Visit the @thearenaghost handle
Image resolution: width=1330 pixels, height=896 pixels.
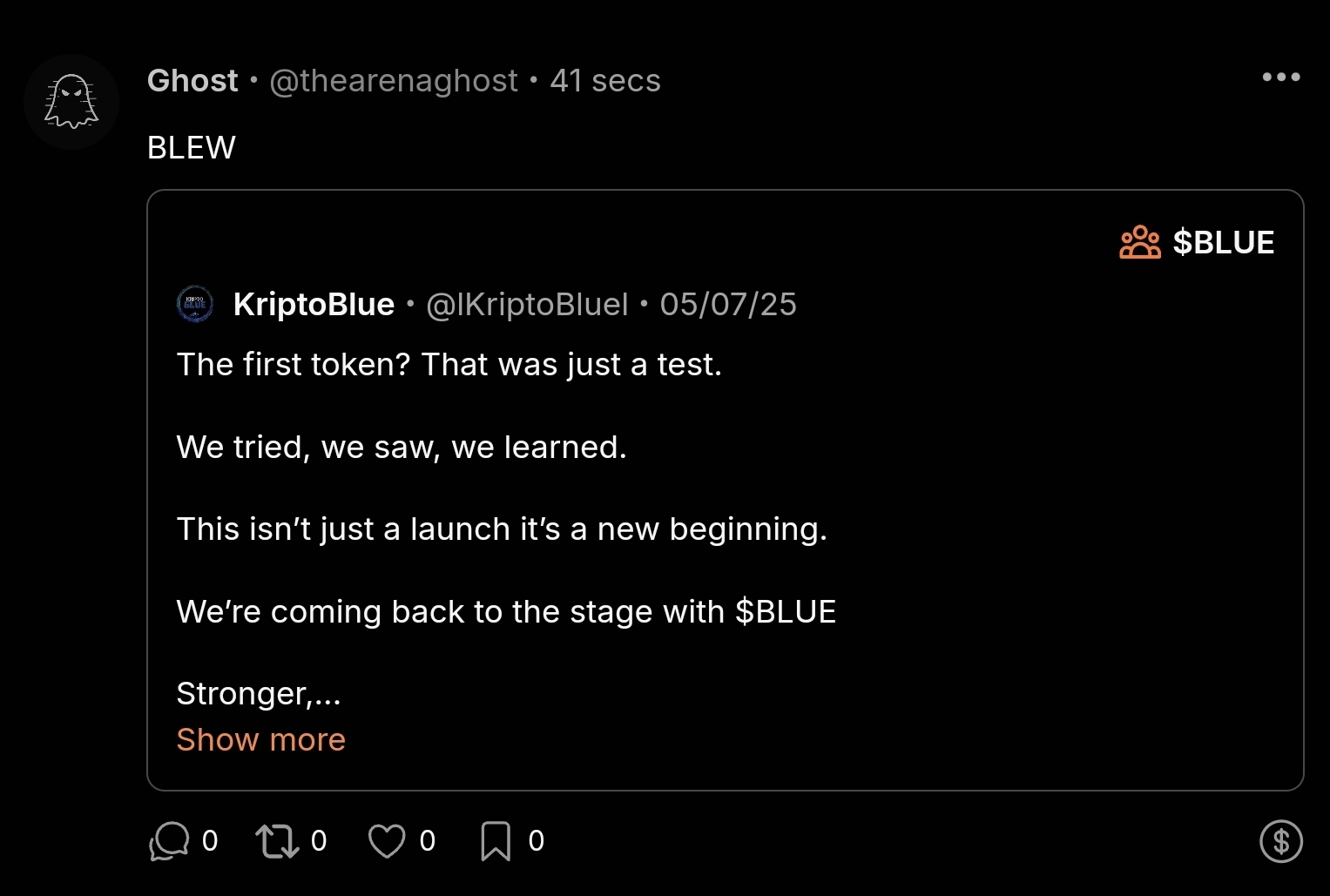click(394, 81)
